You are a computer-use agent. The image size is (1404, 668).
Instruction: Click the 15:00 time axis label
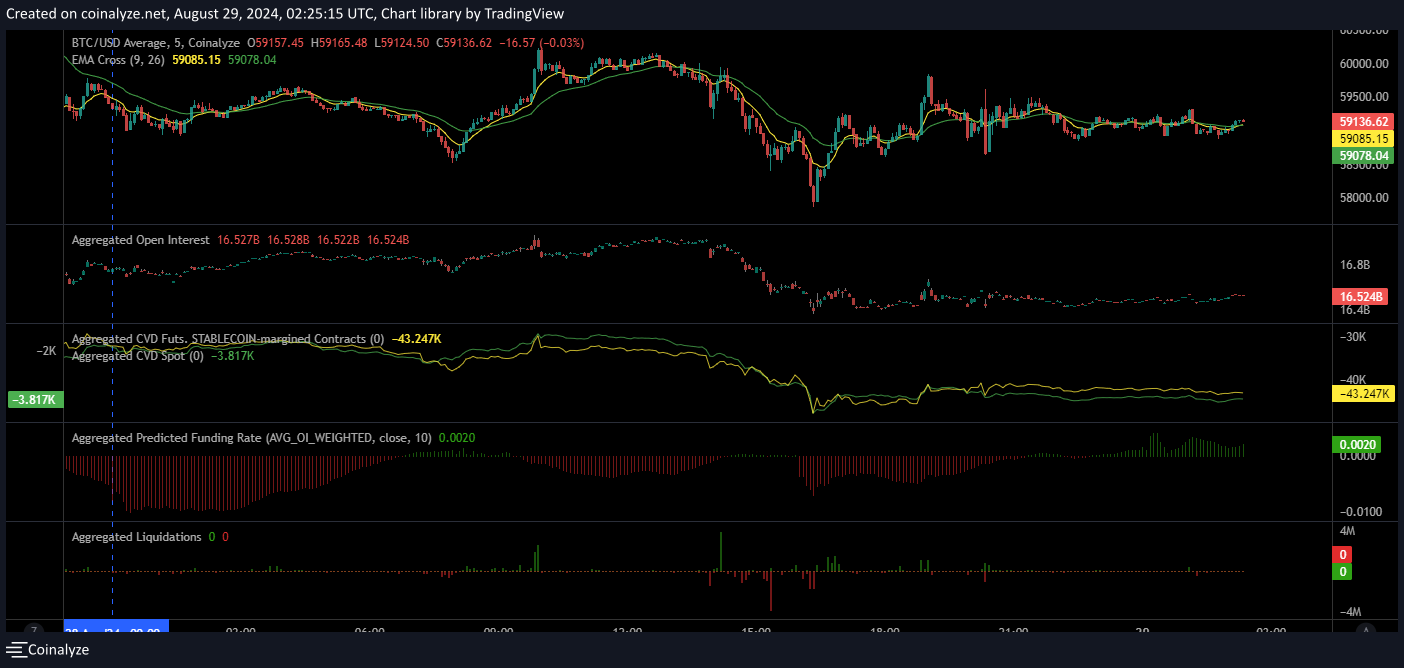click(x=756, y=631)
